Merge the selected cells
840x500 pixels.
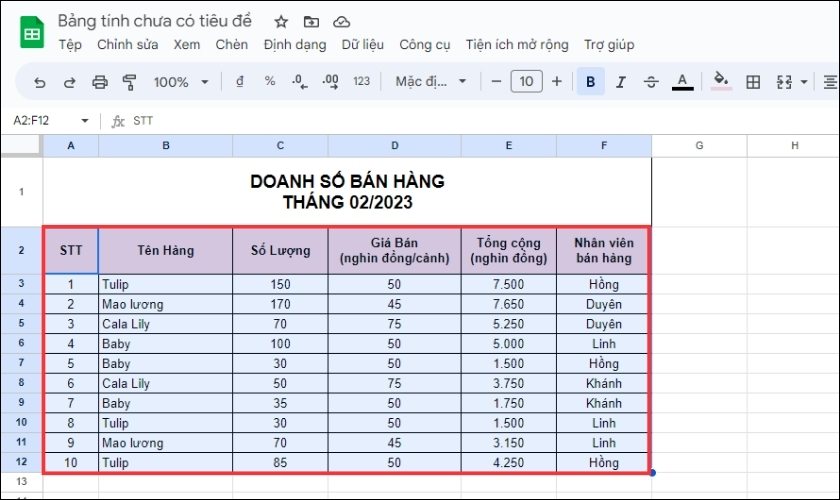(x=784, y=82)
